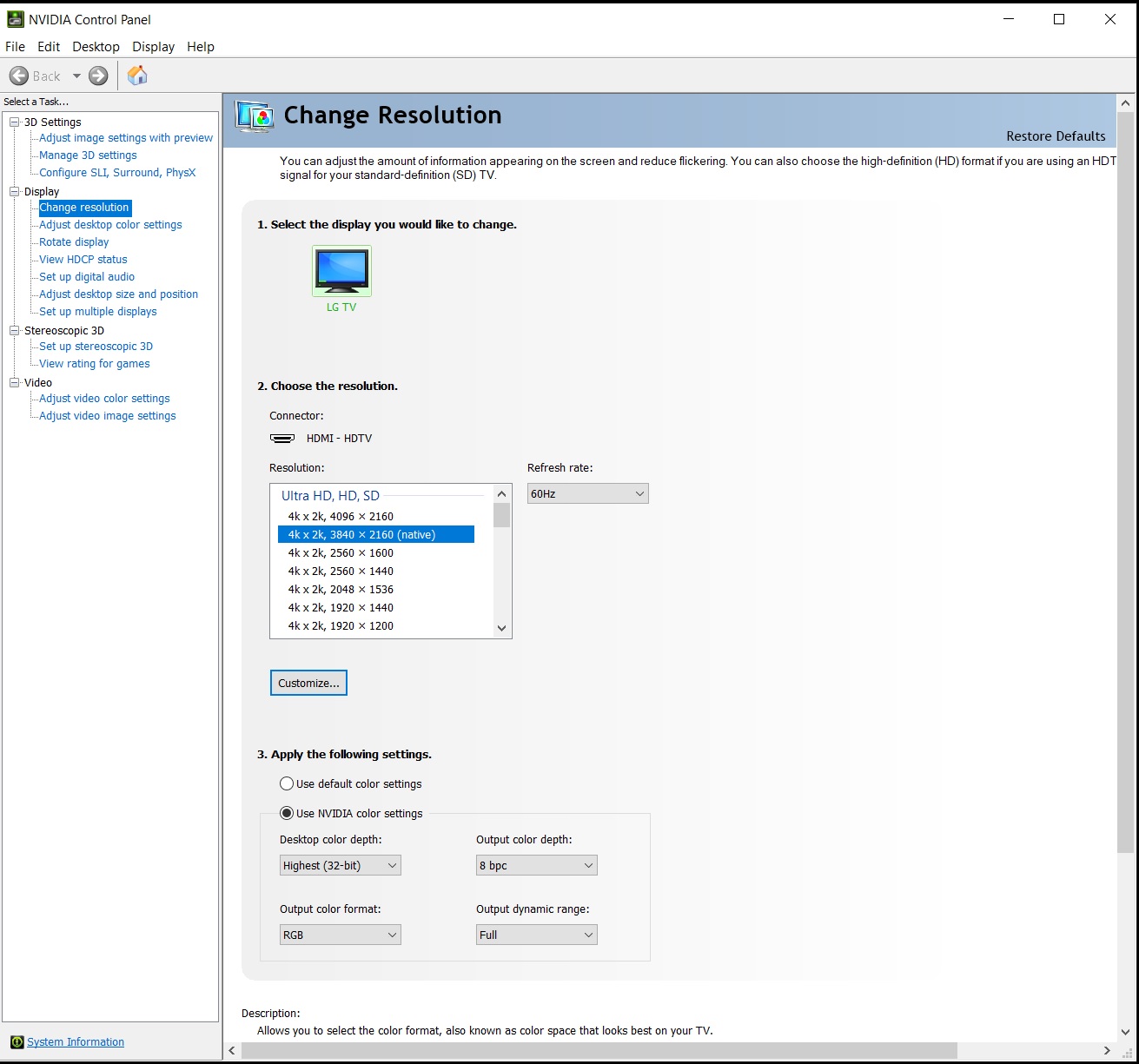Image resolution: width=1139 pixels, height=1064 pixels.
Task: Open Adjust video color settings
Action: (104, 399)
